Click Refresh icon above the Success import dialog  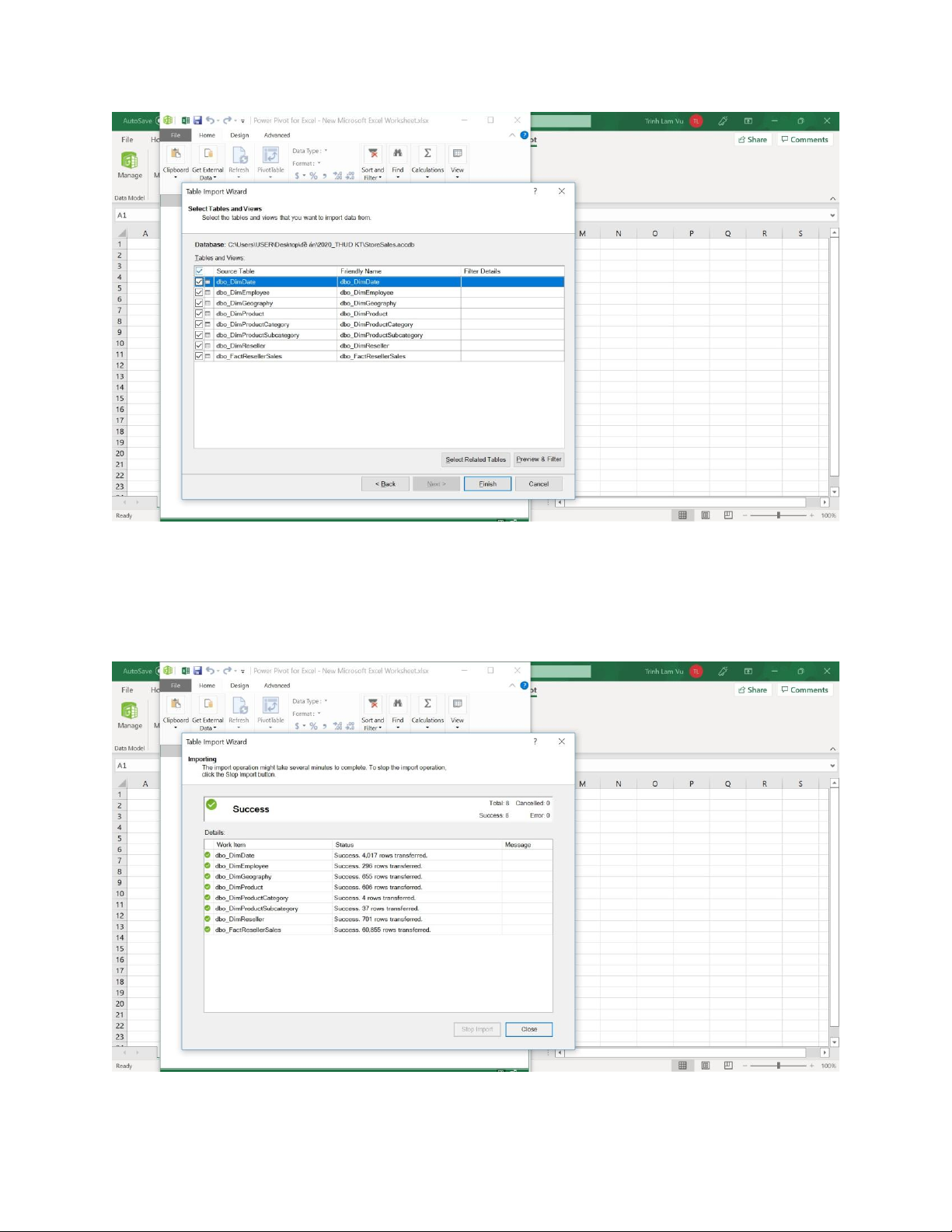pyautogui.click(x=239, y=706)
